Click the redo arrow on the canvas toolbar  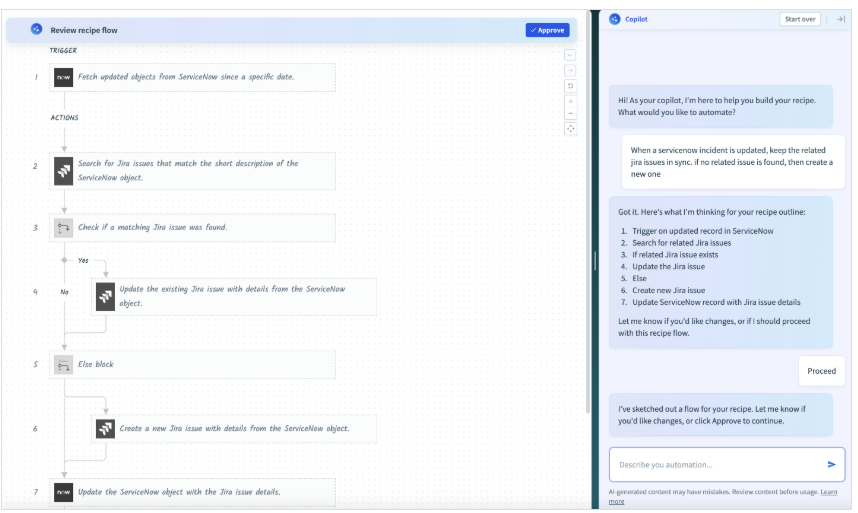coord(570,71)
